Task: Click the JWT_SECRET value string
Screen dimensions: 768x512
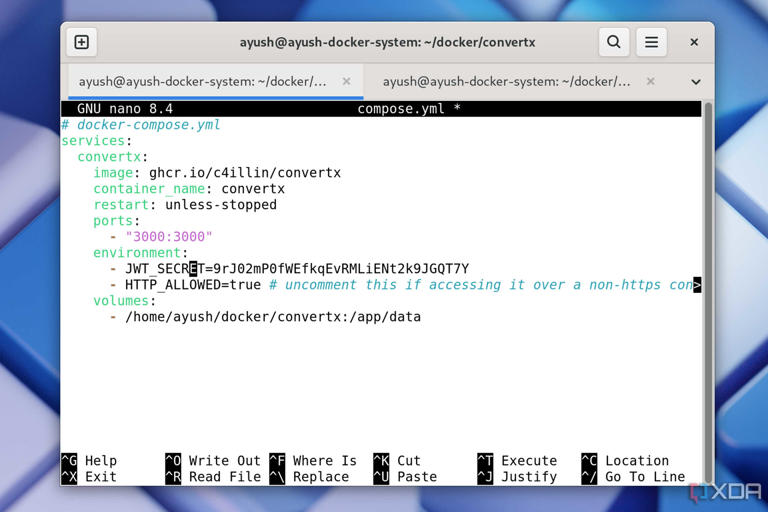Action: click(341, 269)
